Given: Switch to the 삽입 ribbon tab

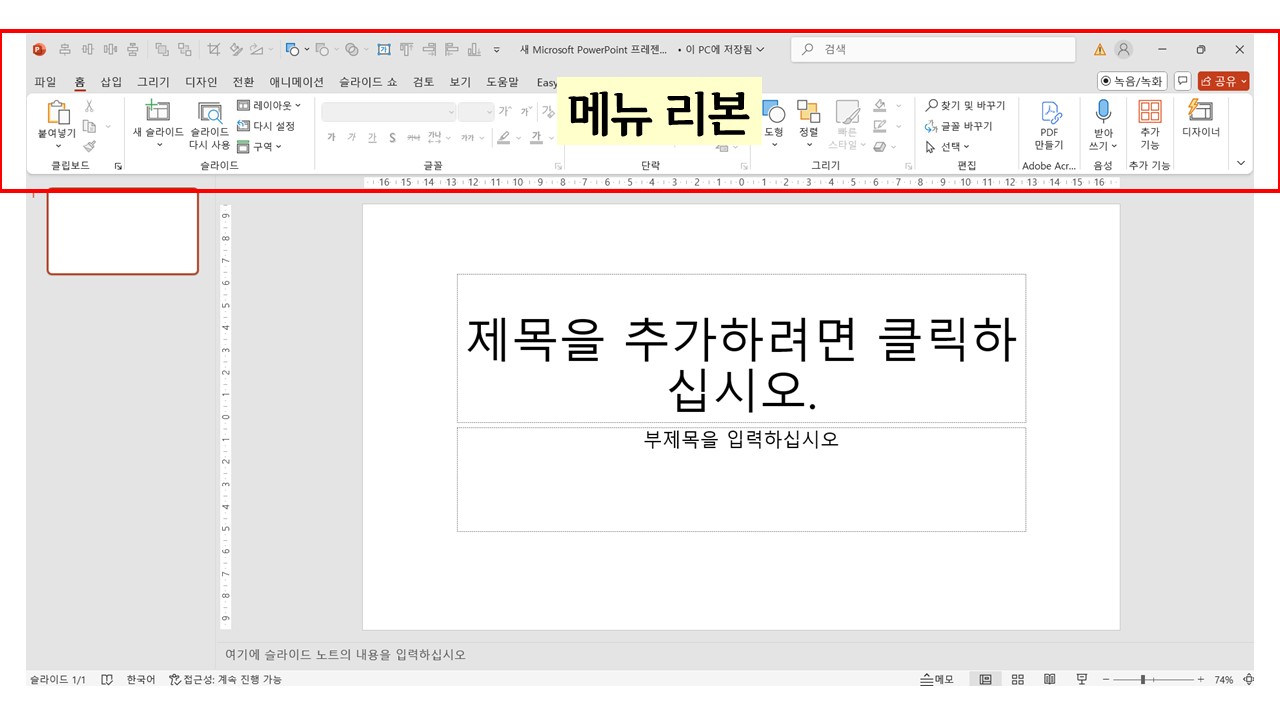Looking at the screenshot, I should tap(110, 82).
